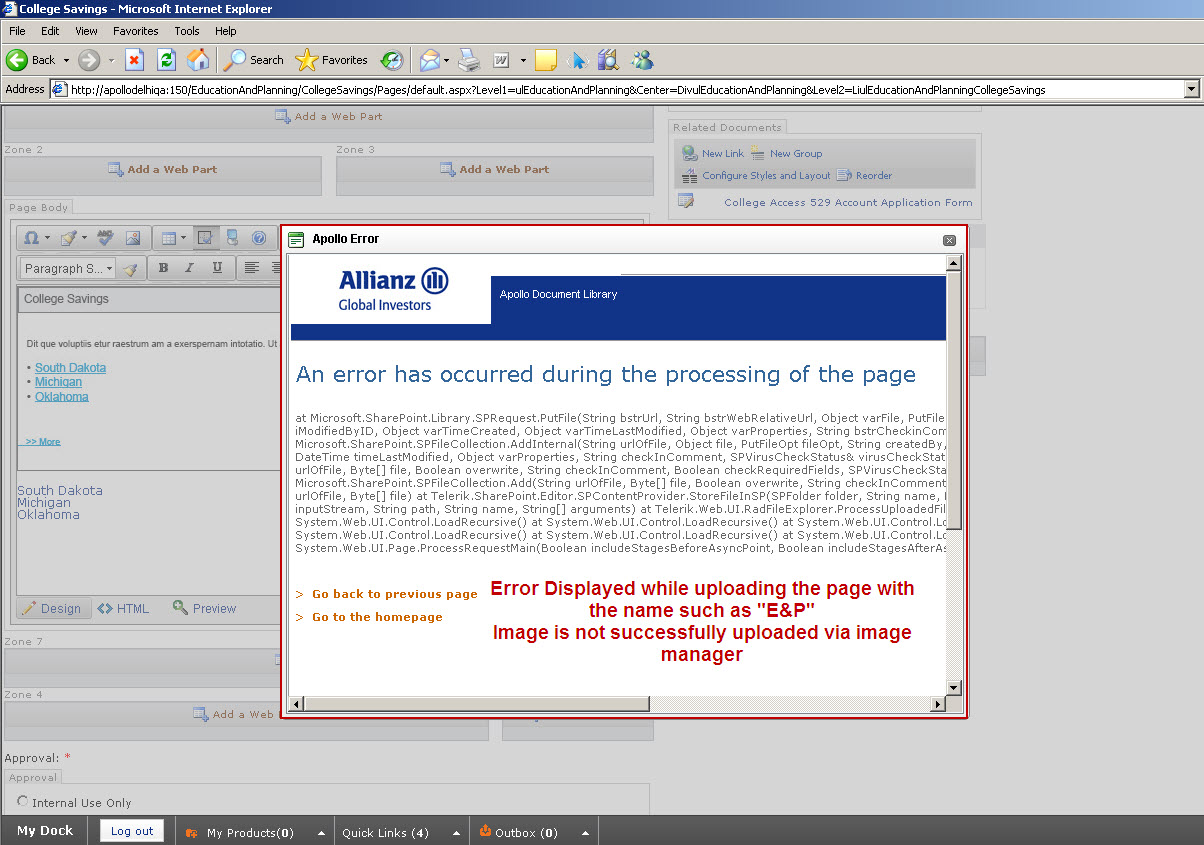Click the Print icon in IE toolbar
Screen dimensions: 1204x845
tap(469, 60)
